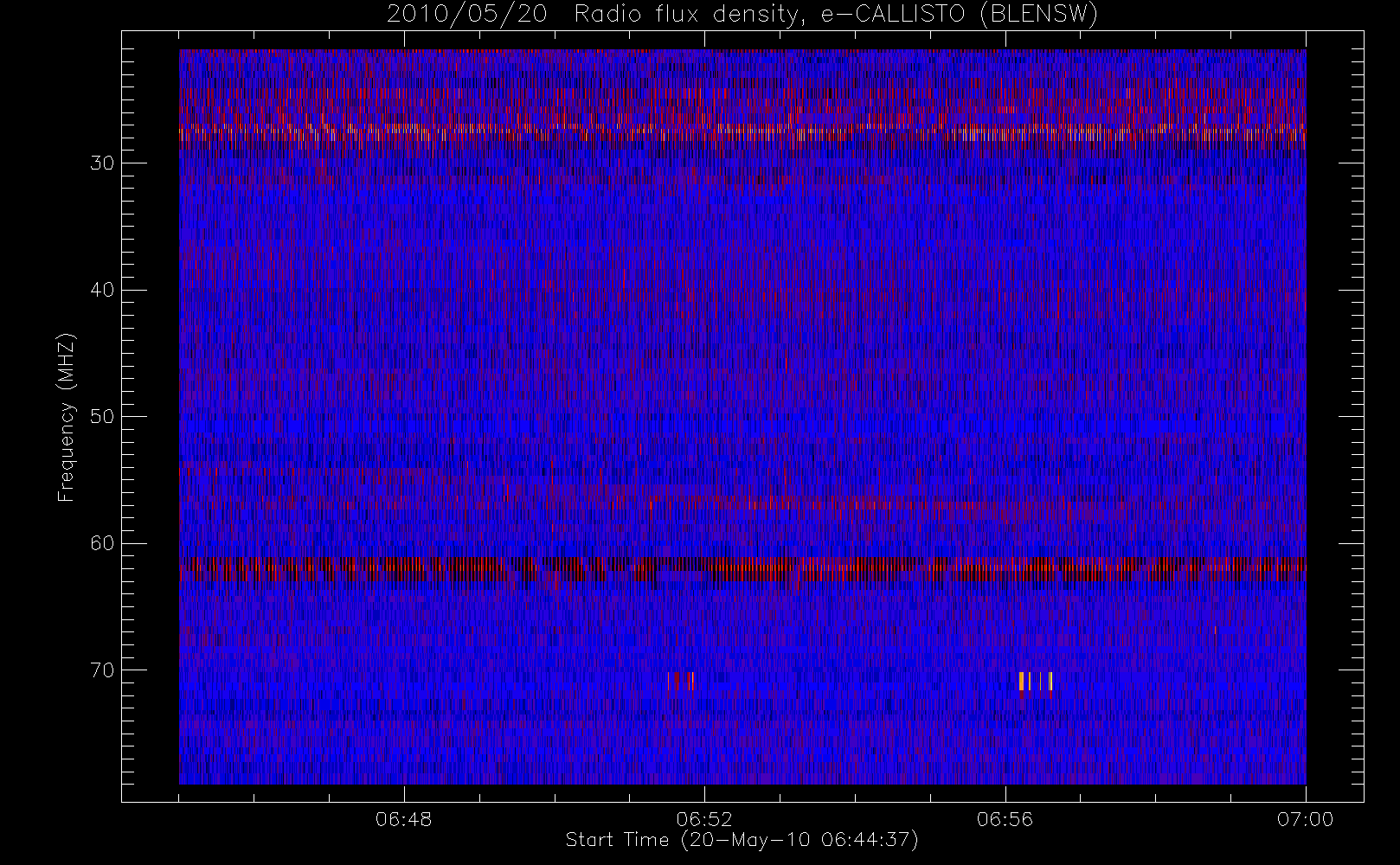Click the 60 frequency tick label
Image resolution: width=1400 pixels, height=865 pixels.
pos(102,543)
